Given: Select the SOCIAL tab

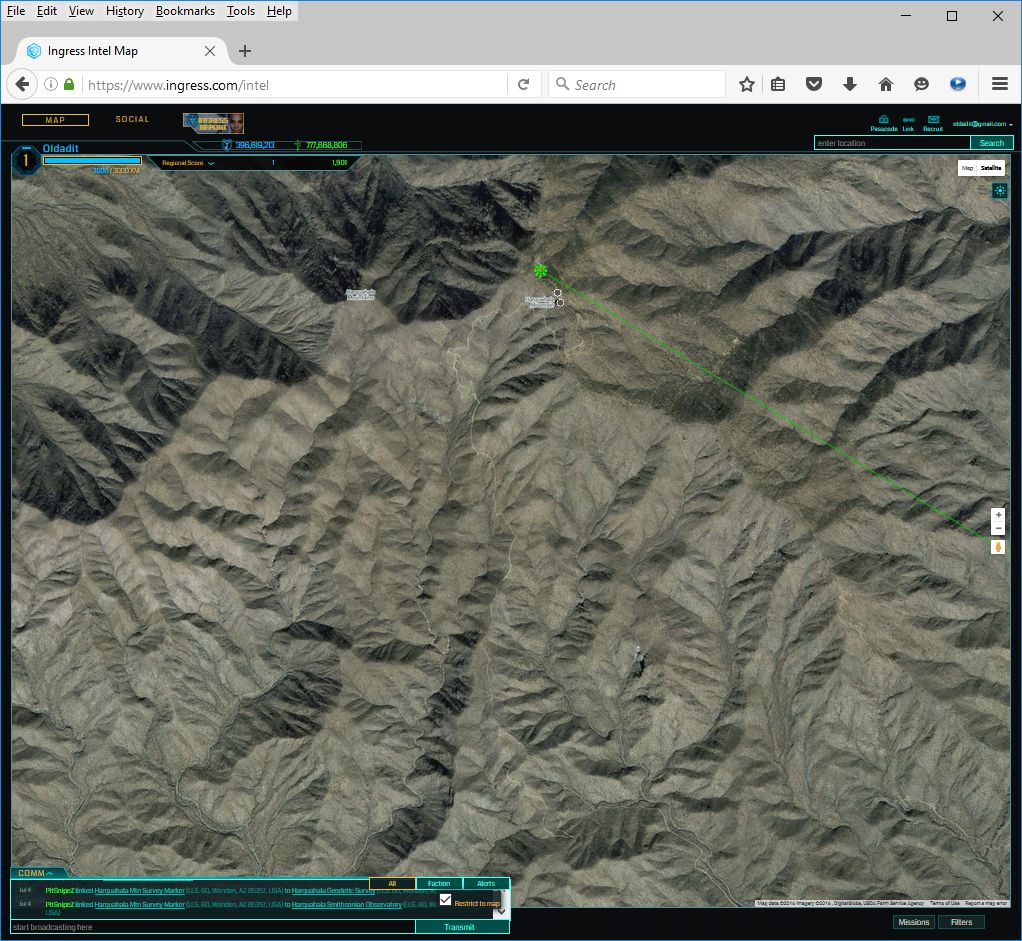Looking at the screenshot, I should [132, 119].
